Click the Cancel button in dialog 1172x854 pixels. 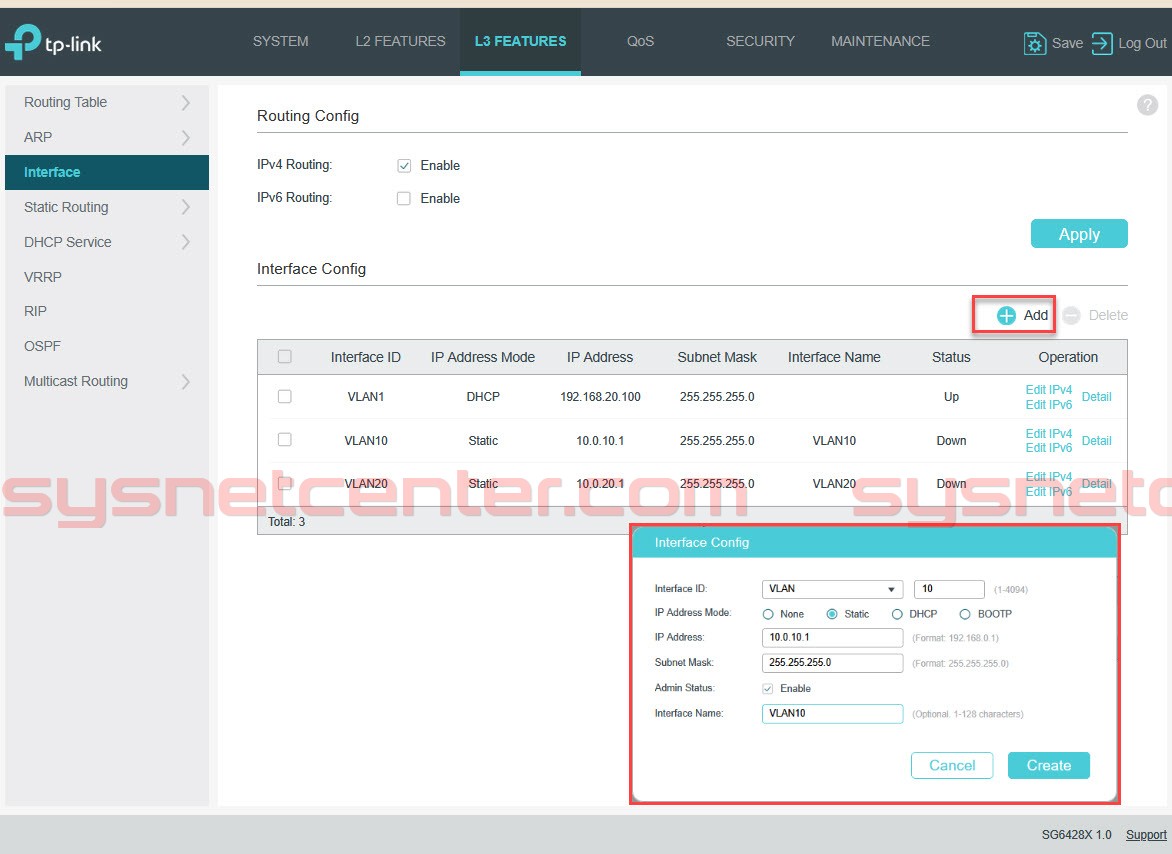[952, 765]
